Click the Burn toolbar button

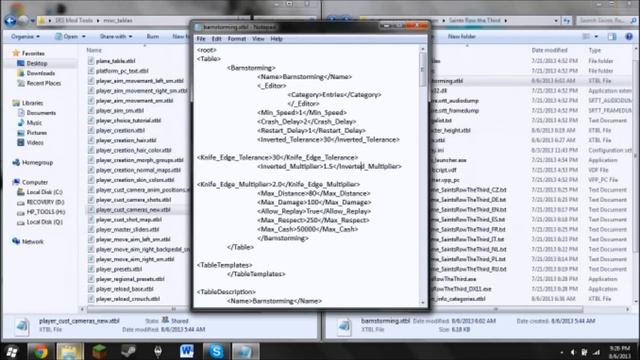coord(153,36)
